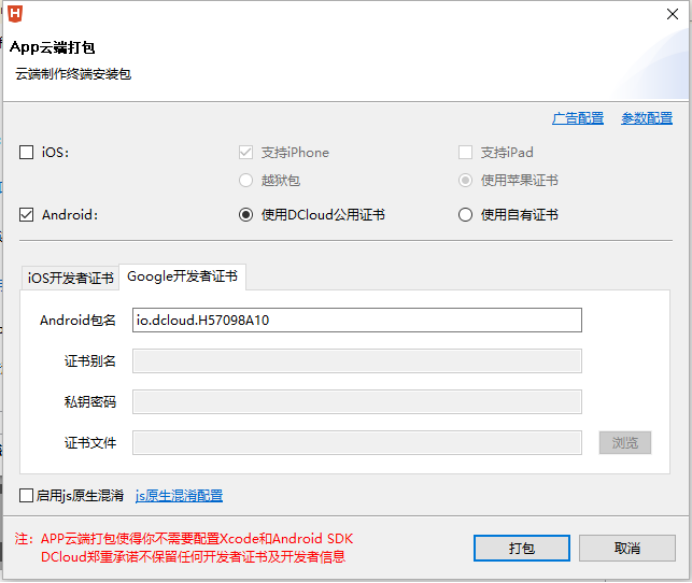Select the 使用苹果证书 radio option

tap(465, 181)
